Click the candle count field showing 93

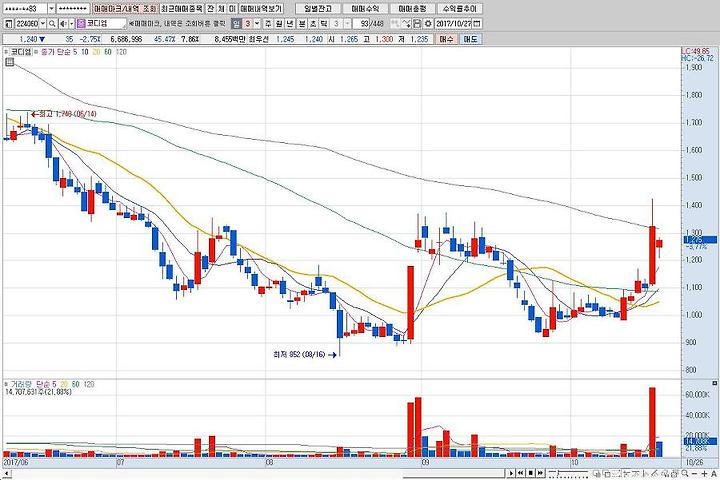click(x=363, y=23)
